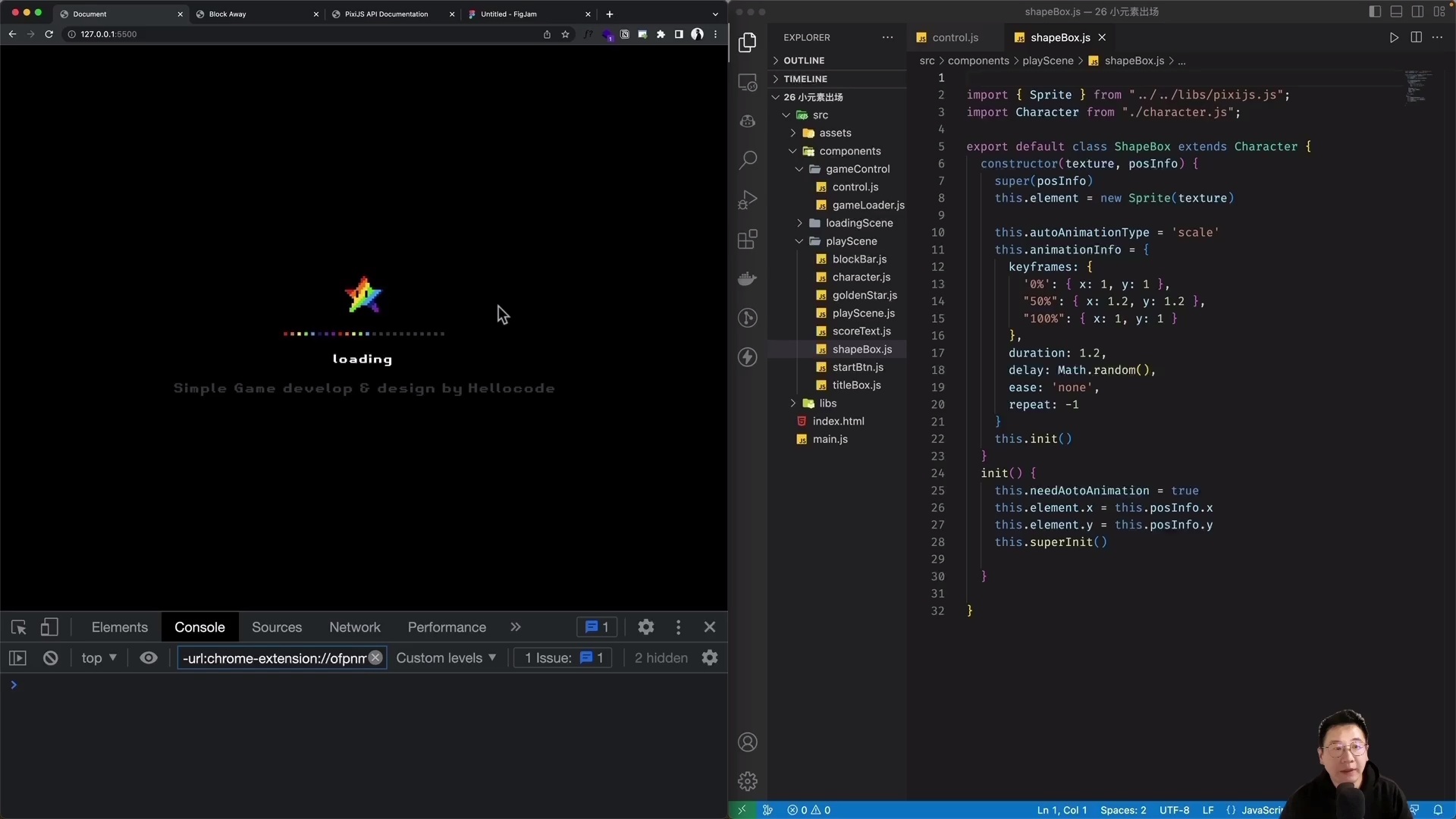Image resolution: width=1456 pixels, height=819 pixels.
Task: Click the Split Editor Right icon
Action: click(1416, 37)
